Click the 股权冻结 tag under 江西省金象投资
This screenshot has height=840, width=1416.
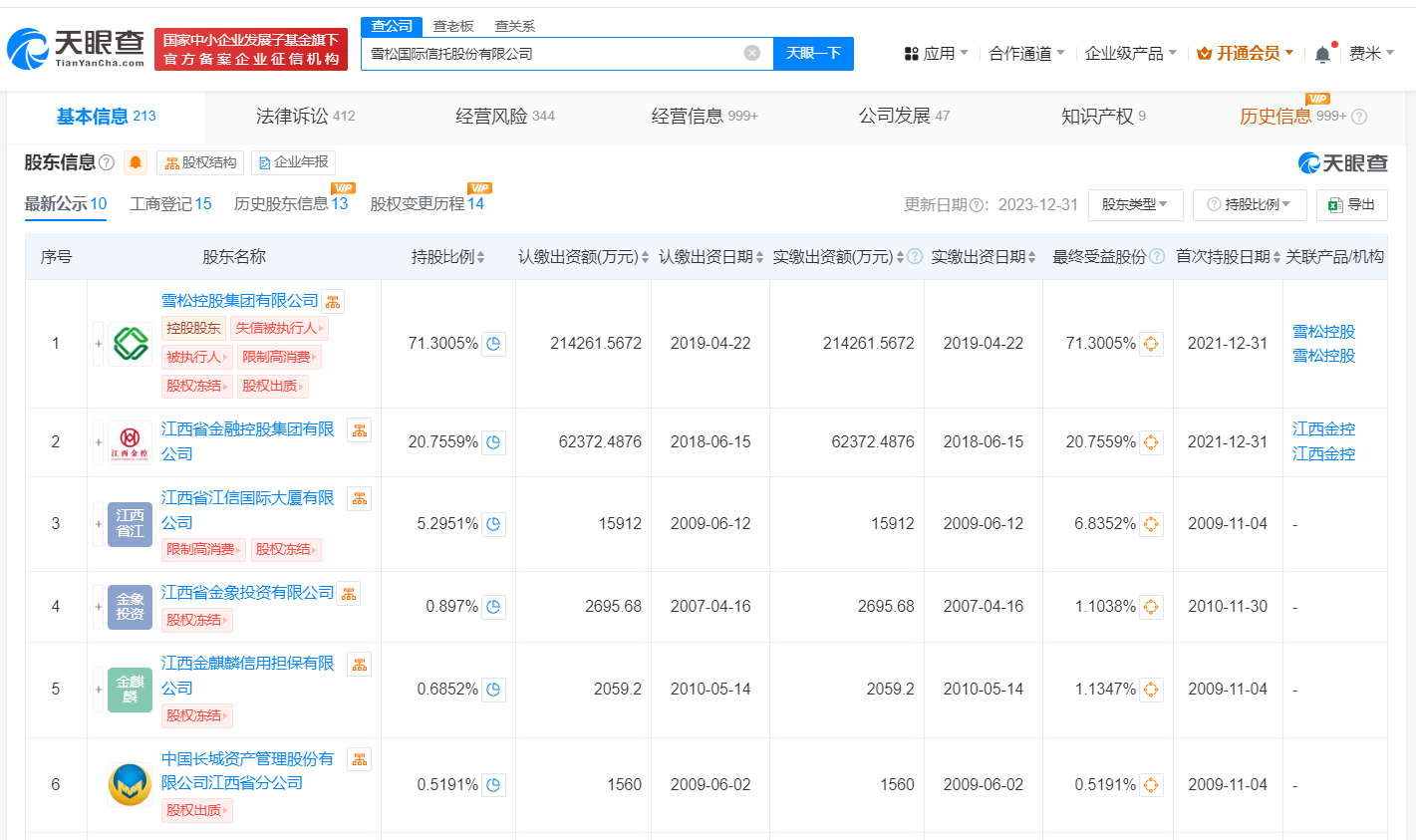[196, 620]
